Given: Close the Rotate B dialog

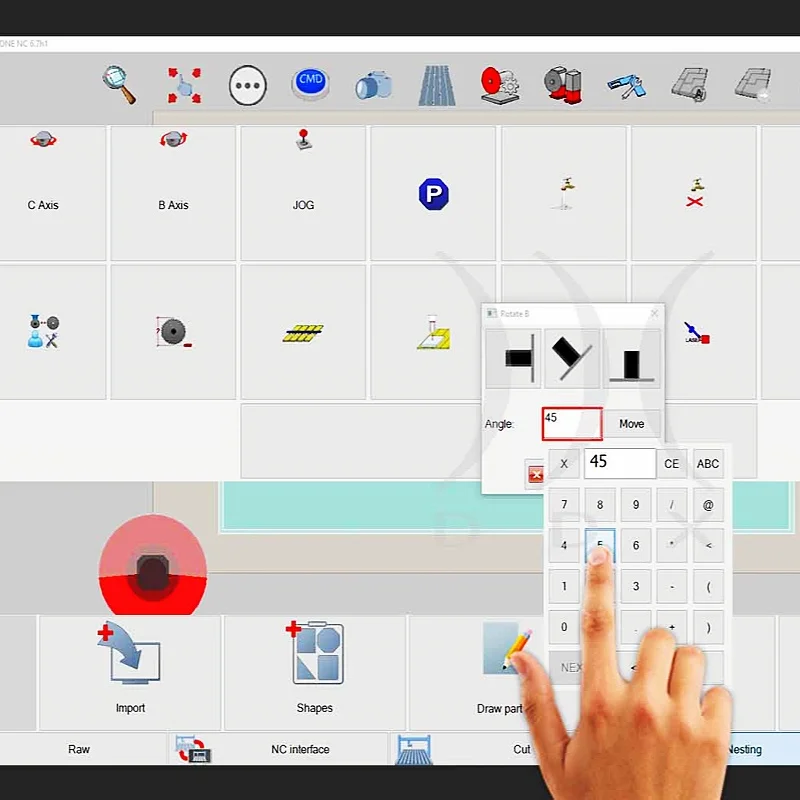Looking at the screenshot, I should 655,313.
